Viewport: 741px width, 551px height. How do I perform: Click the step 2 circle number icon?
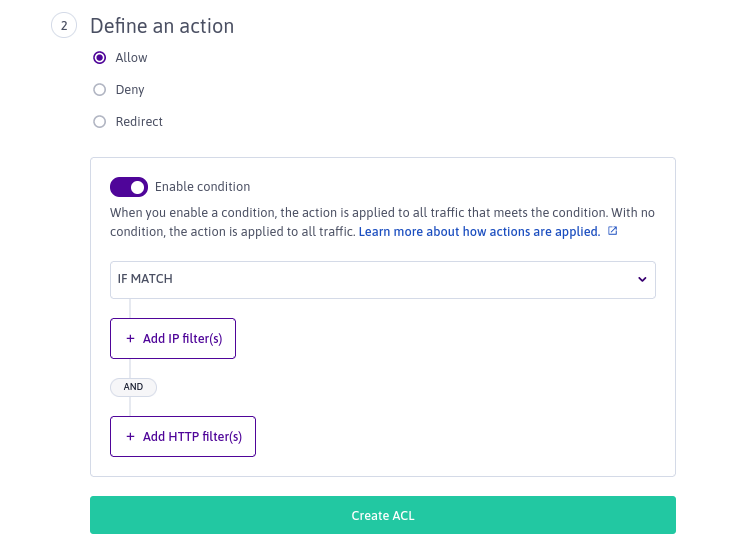point(64,26)
